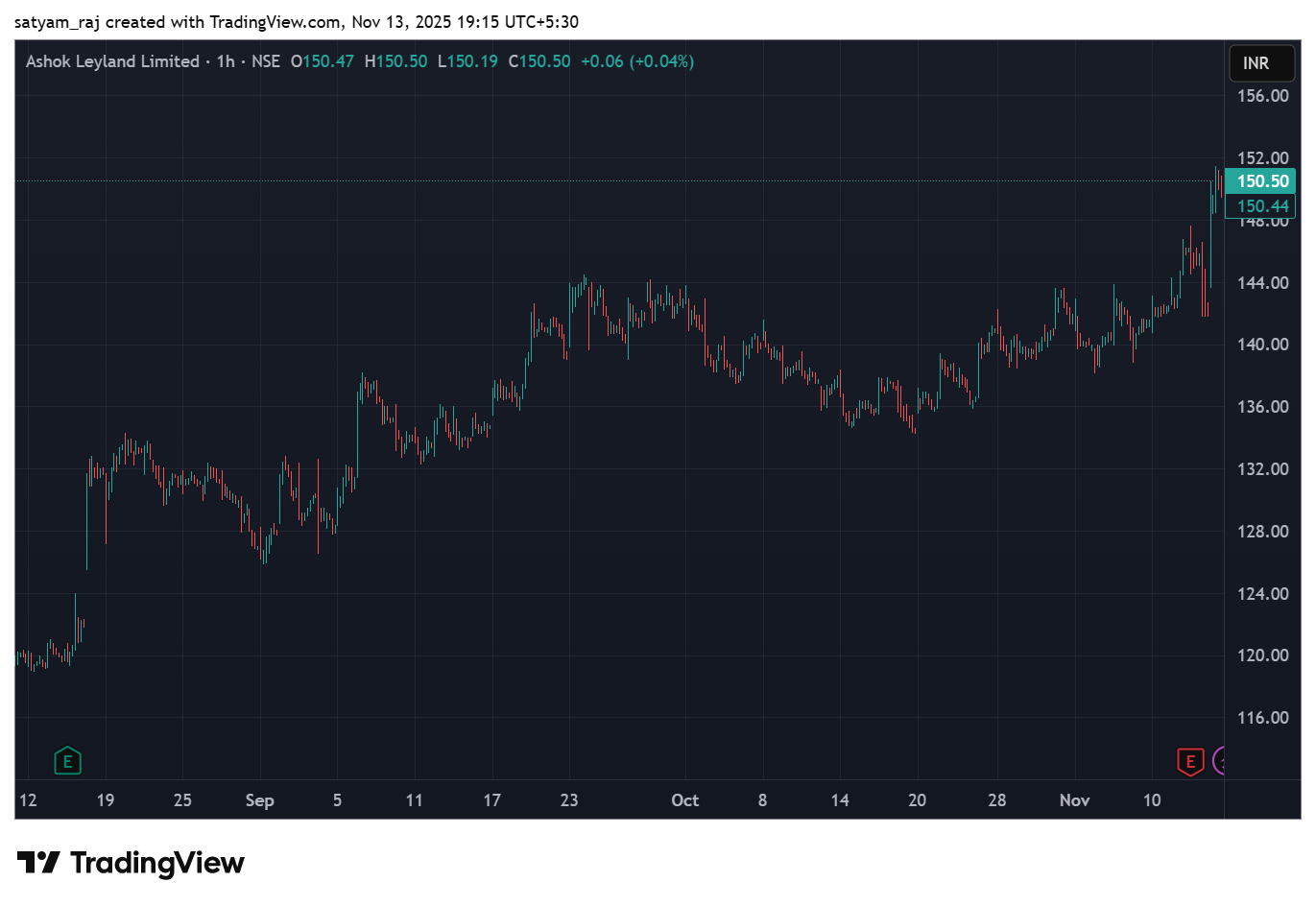
Task: Click the Sep label on time axis
Action: tap(259, 800)
